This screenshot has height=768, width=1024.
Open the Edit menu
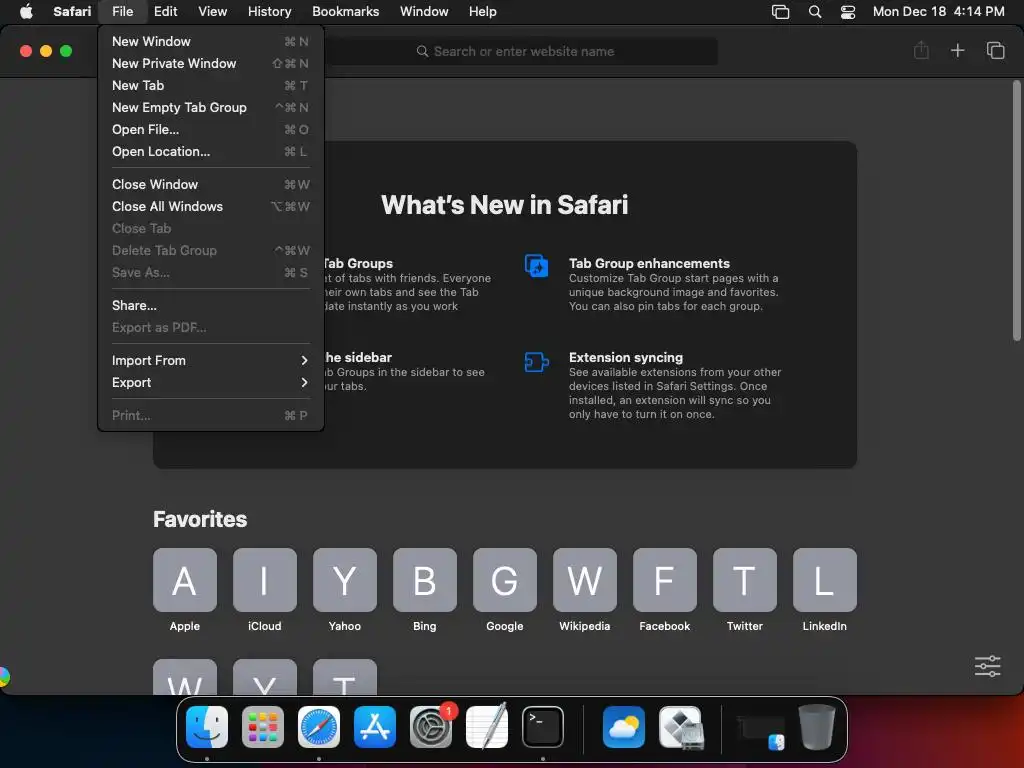click(165, 11)
